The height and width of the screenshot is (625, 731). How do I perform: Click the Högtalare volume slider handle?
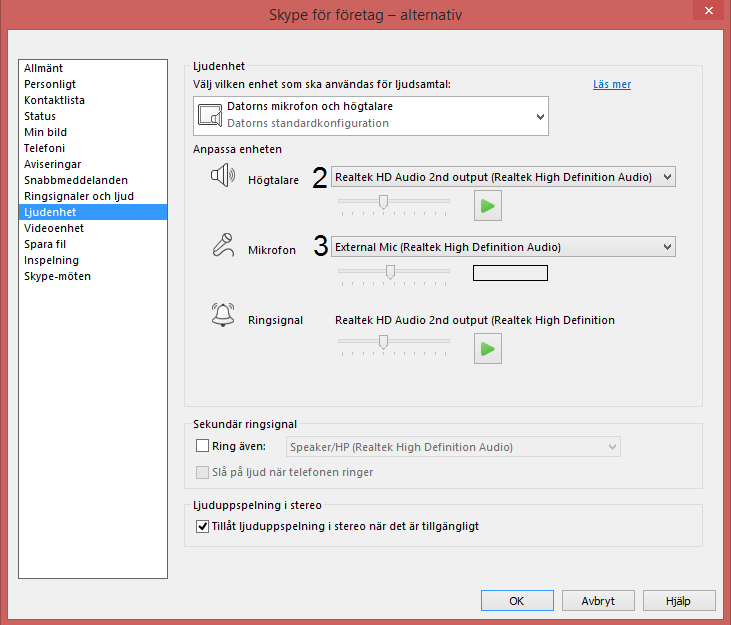(383, 202)
